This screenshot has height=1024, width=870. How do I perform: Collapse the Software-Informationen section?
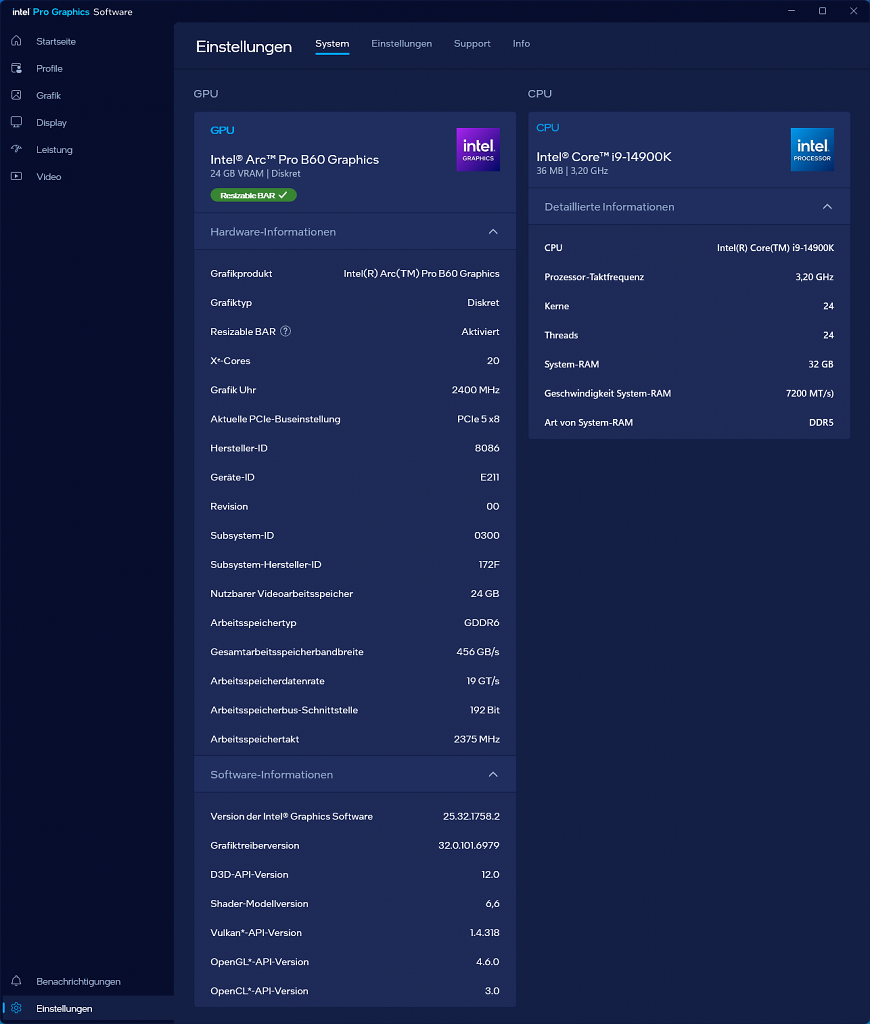pyautogui.click(x=493, y=775)
